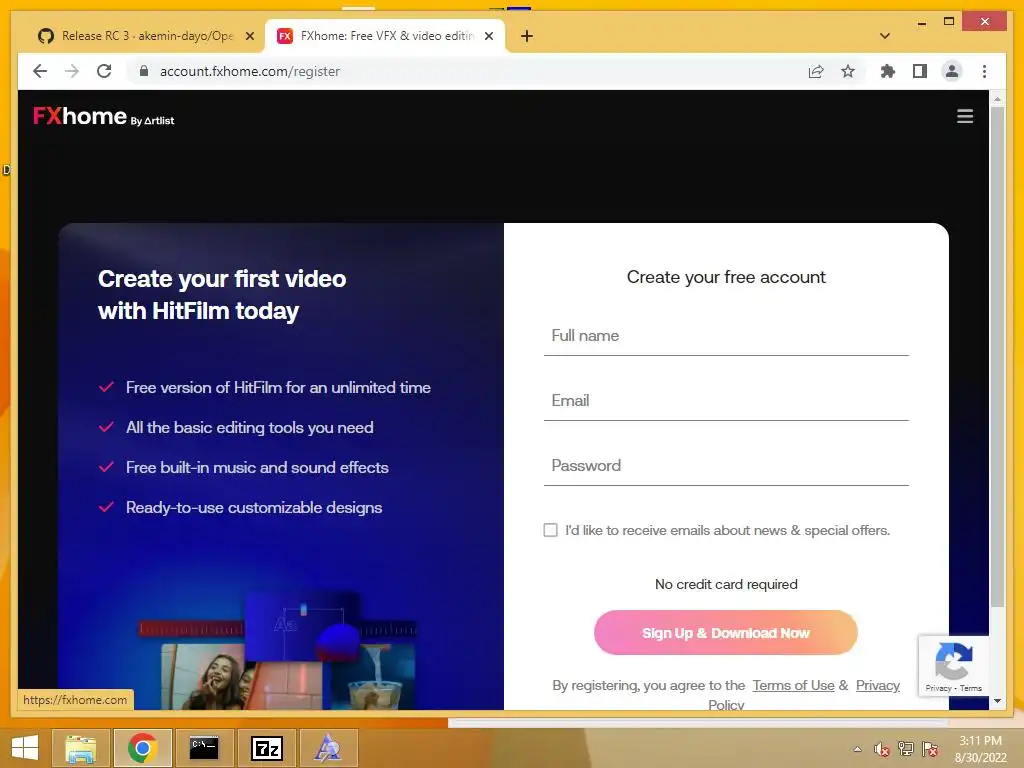Share this page using the share icon
This screenshot has width=1024, height=768.
(816, 71)
